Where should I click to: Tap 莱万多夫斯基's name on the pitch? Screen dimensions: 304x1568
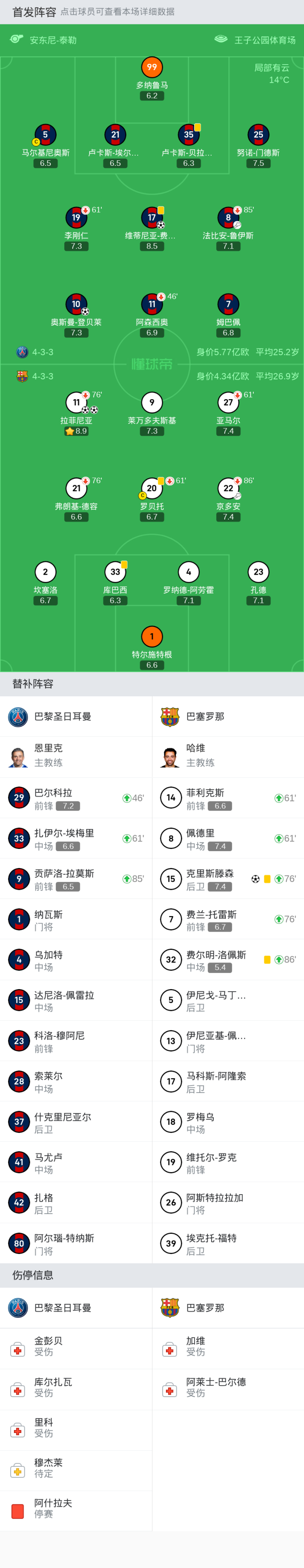coord(152,421)
